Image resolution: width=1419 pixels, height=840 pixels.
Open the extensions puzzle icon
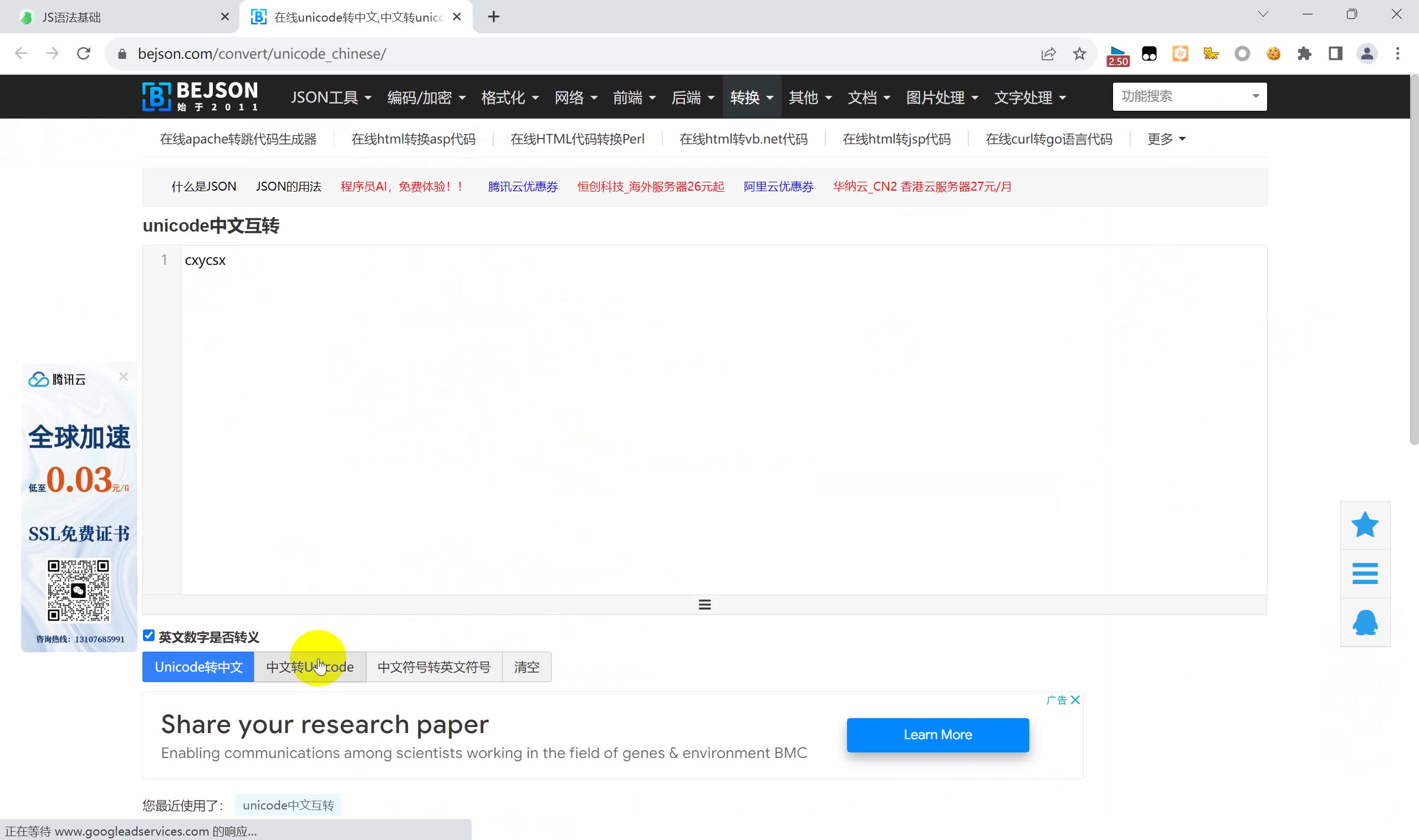(x=1304, y=53)
